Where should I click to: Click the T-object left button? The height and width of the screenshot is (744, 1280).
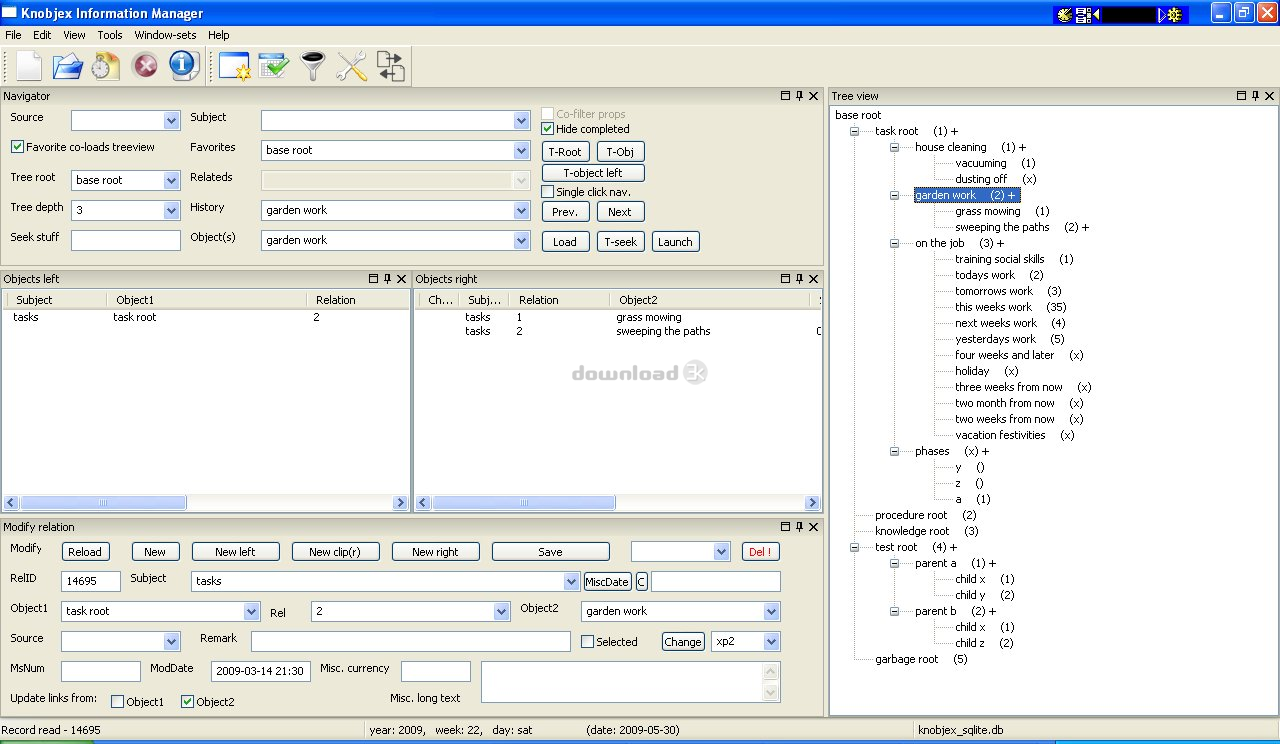(x=593, y=173)
